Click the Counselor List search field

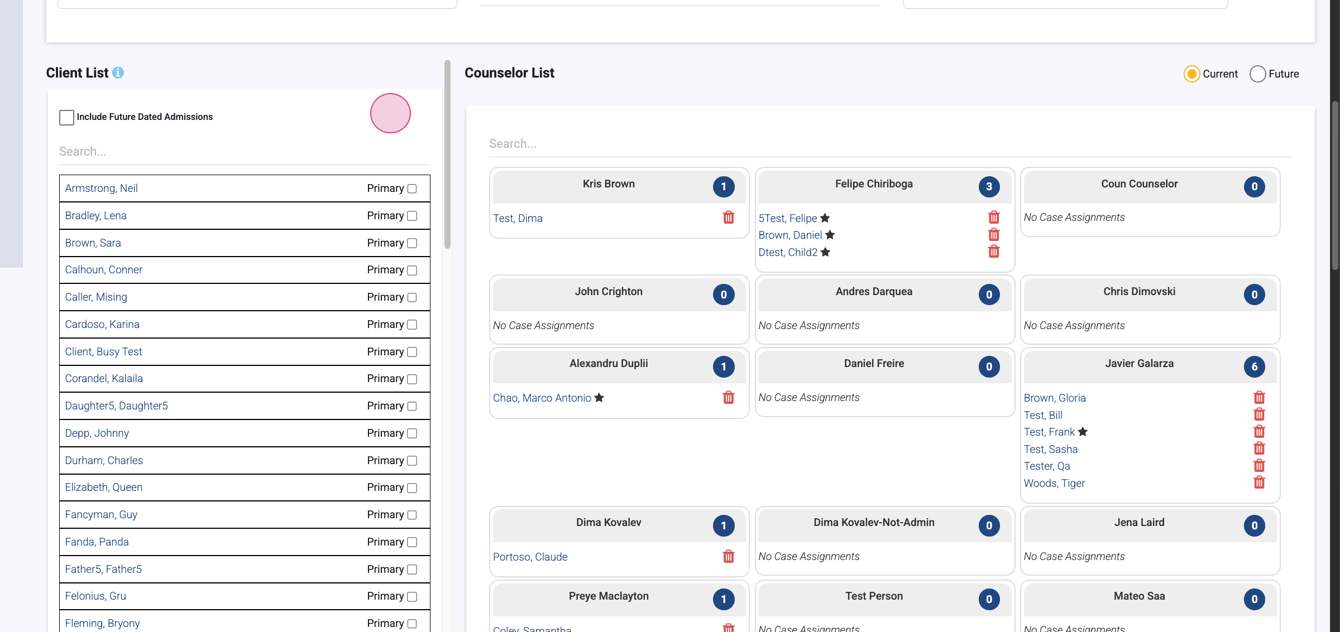(x=700, y=143)
